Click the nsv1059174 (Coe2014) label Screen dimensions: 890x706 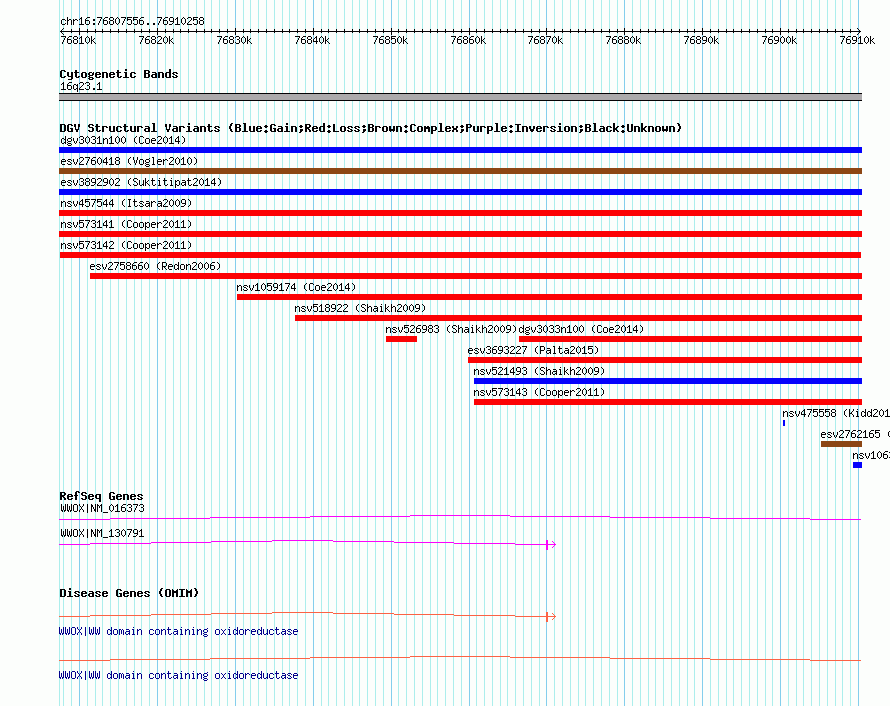296,287
